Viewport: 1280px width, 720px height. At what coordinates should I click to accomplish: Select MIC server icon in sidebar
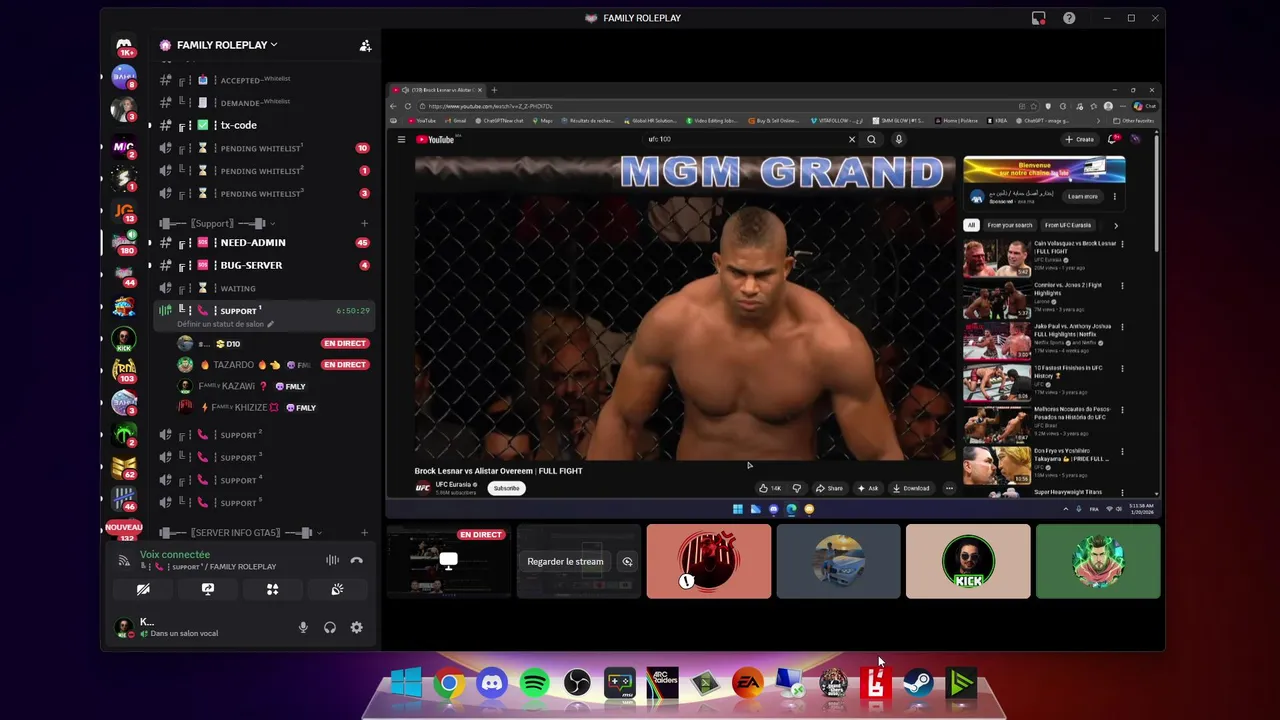pyautogui.click(x=124, y=148)
